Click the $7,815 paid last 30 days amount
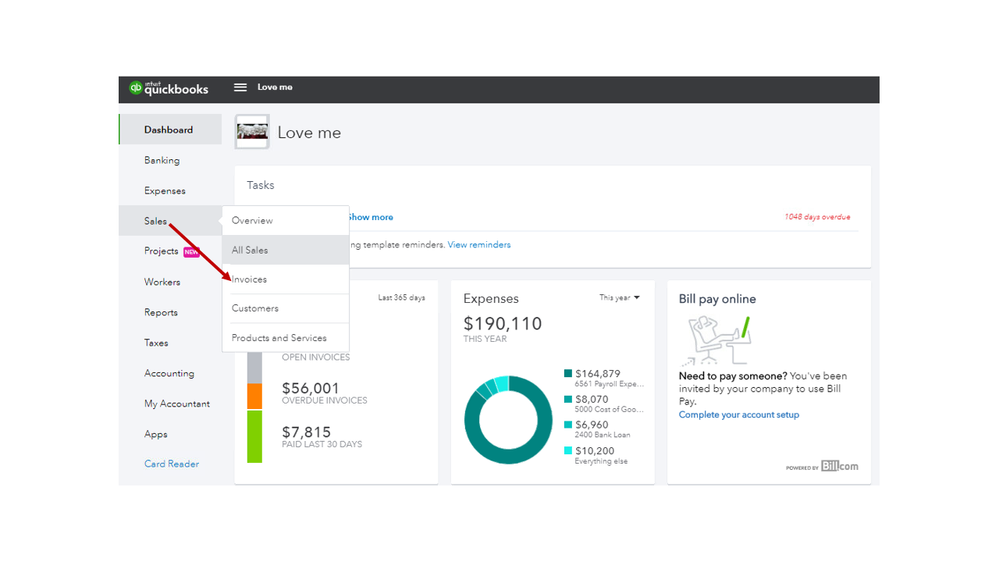The height and width of the screenshot is (562, 999). 306,432
